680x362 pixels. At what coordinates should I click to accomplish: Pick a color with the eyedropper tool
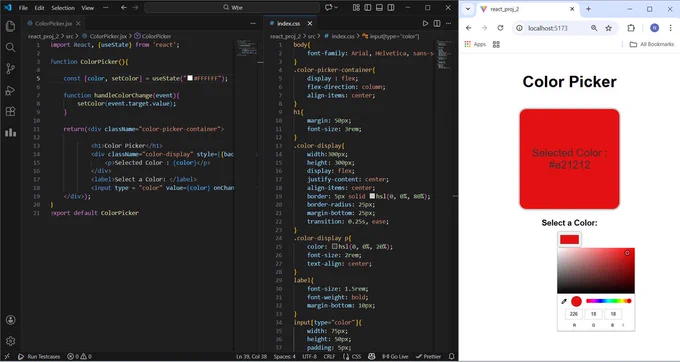pos(564,301)
